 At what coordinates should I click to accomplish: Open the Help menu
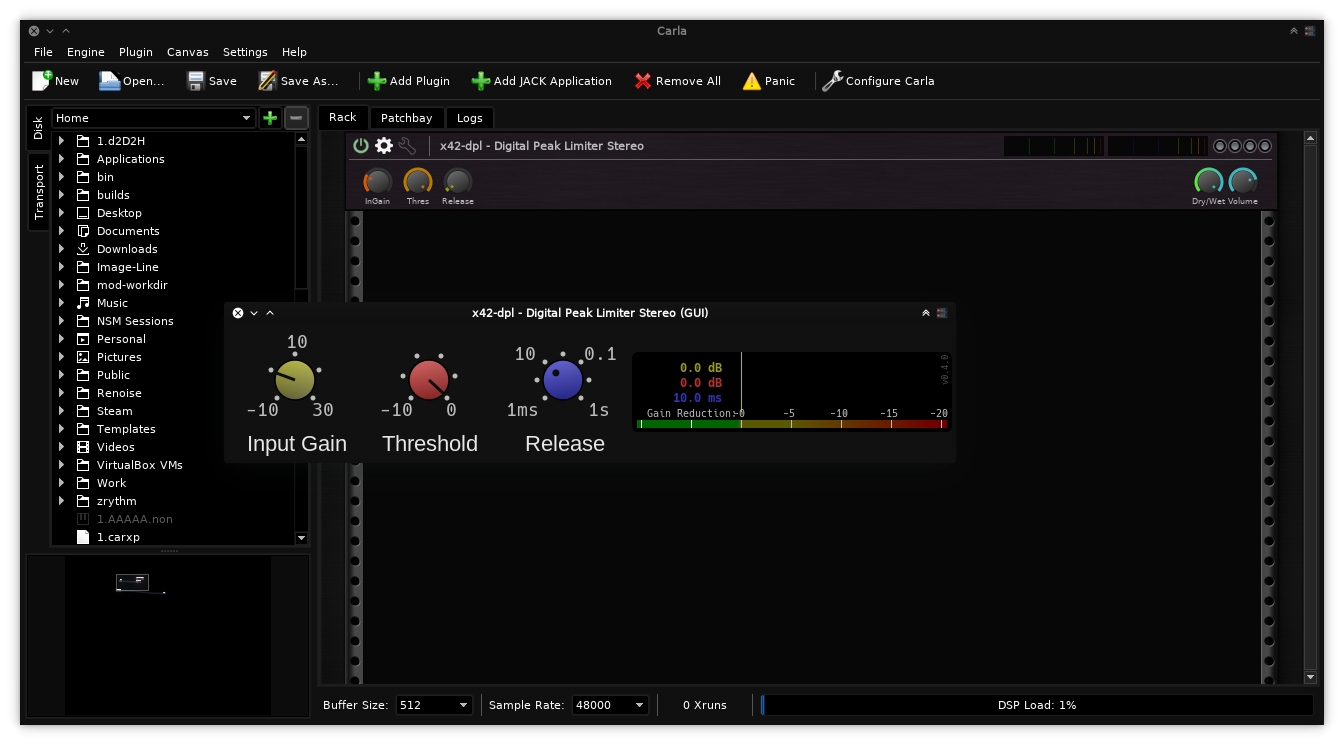point(294,52)
